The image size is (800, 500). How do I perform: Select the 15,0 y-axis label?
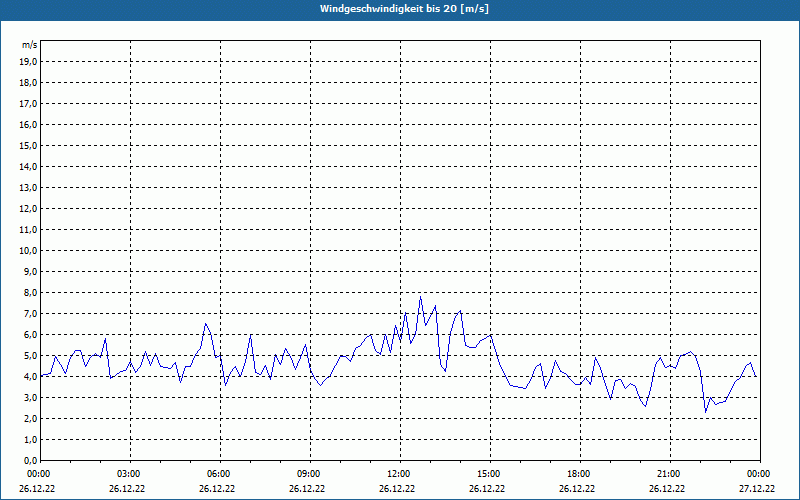click(29, 145)
